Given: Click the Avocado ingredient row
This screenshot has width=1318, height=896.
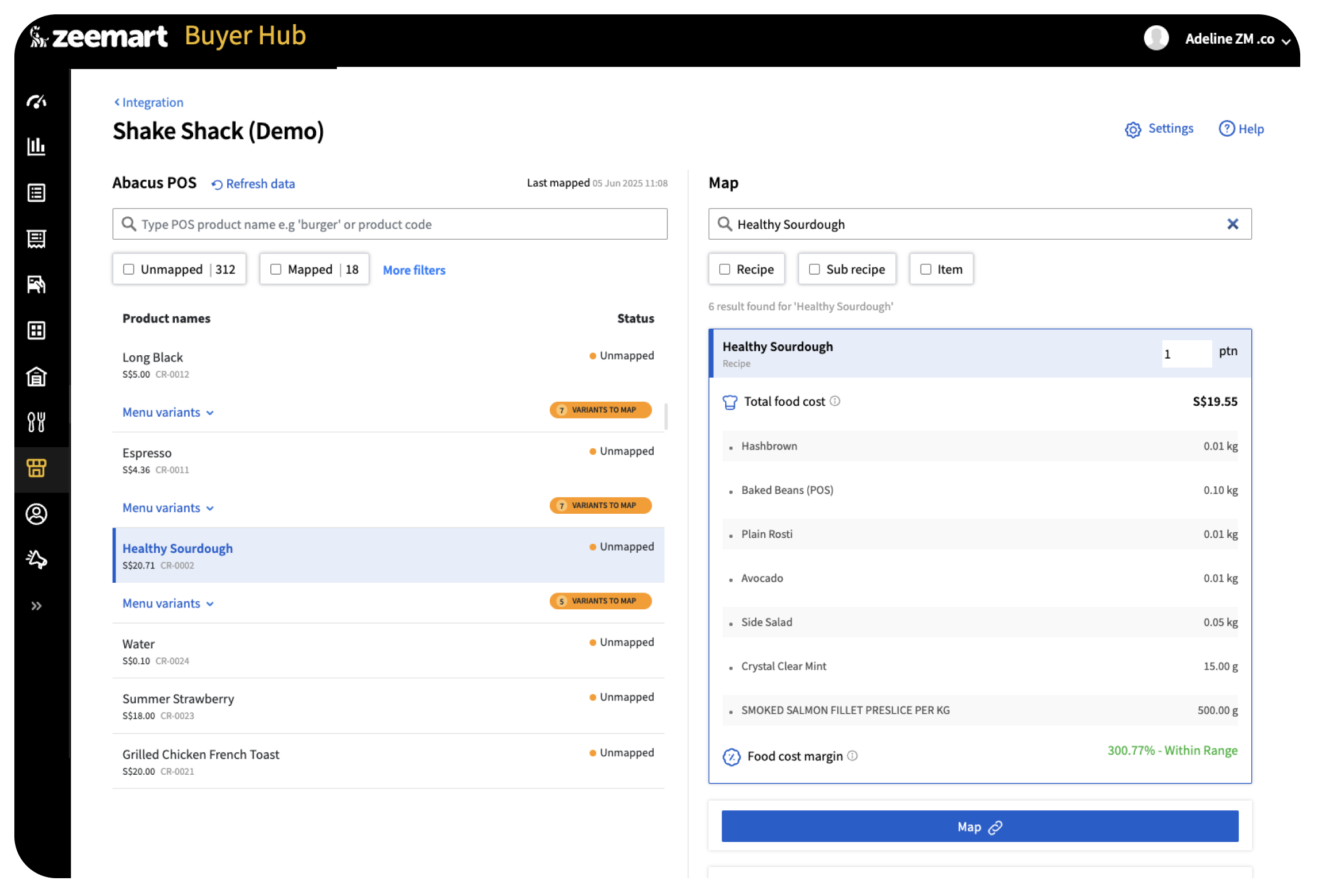Looking at the screenshot, I should click(x=980, y=578).
